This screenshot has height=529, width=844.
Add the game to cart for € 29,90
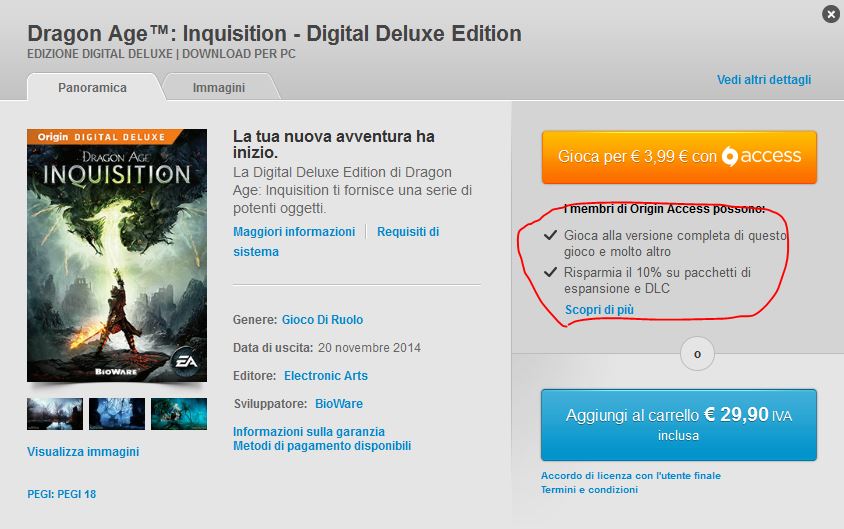679,425
